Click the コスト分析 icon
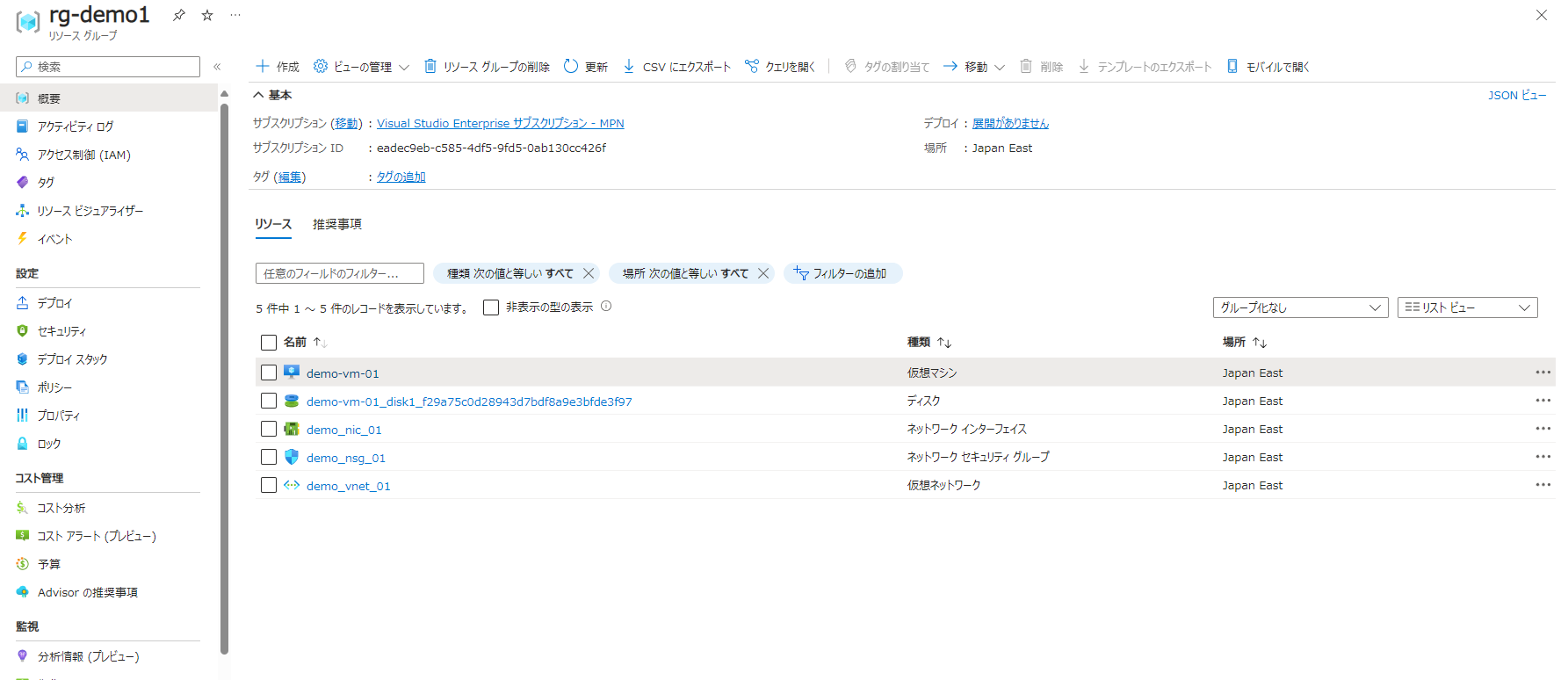 tap(23, 508)
